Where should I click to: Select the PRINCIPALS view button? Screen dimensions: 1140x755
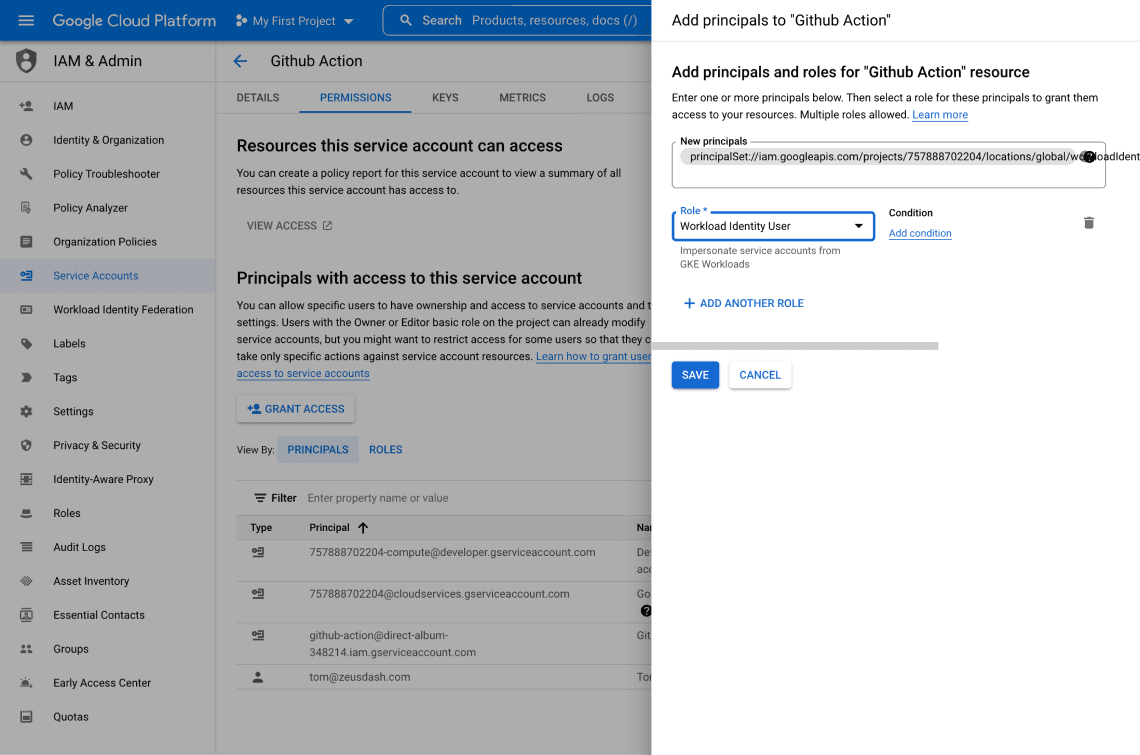(317, 449)
